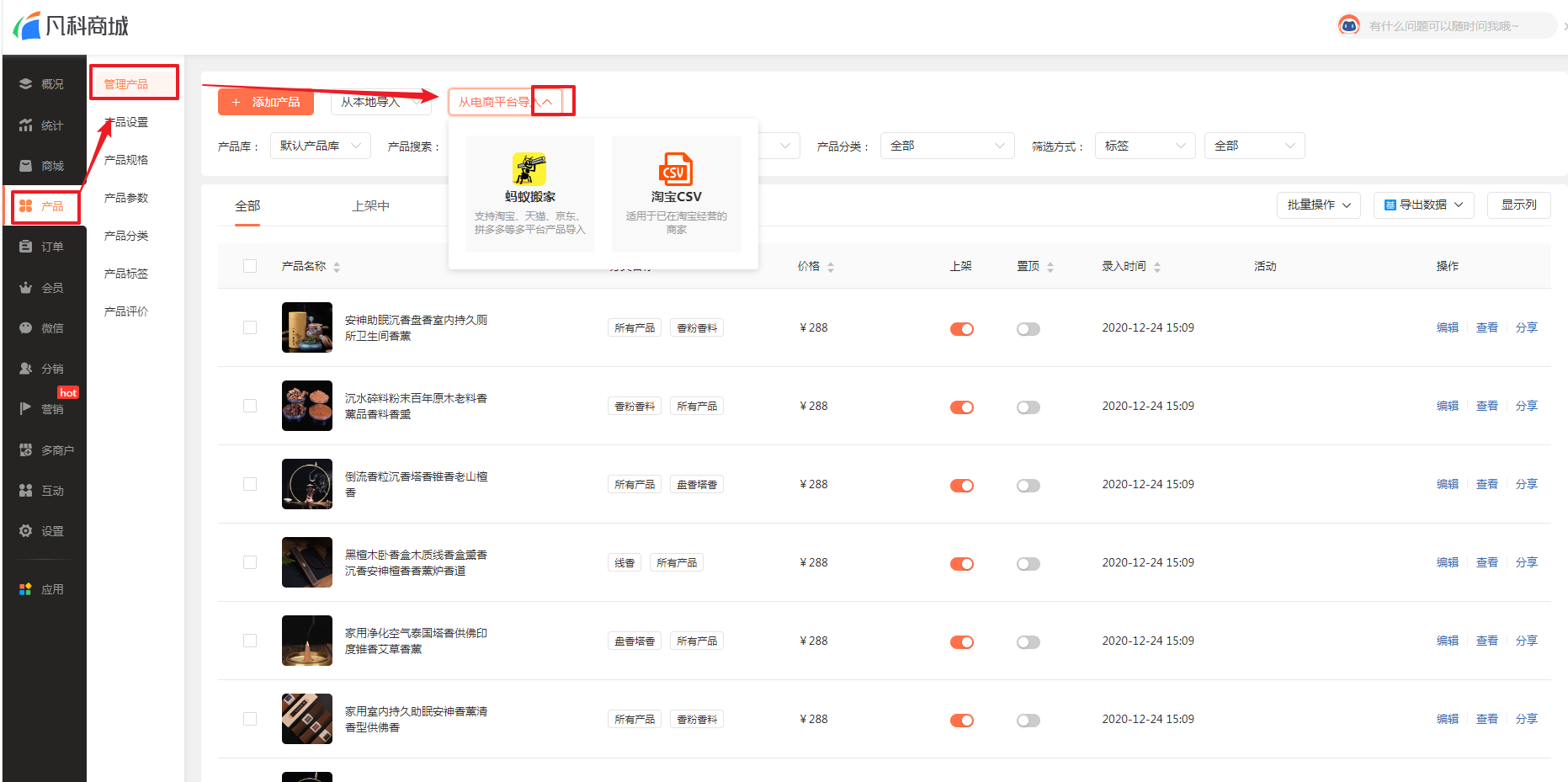Click the 显示列 button

pos(1519,205)
